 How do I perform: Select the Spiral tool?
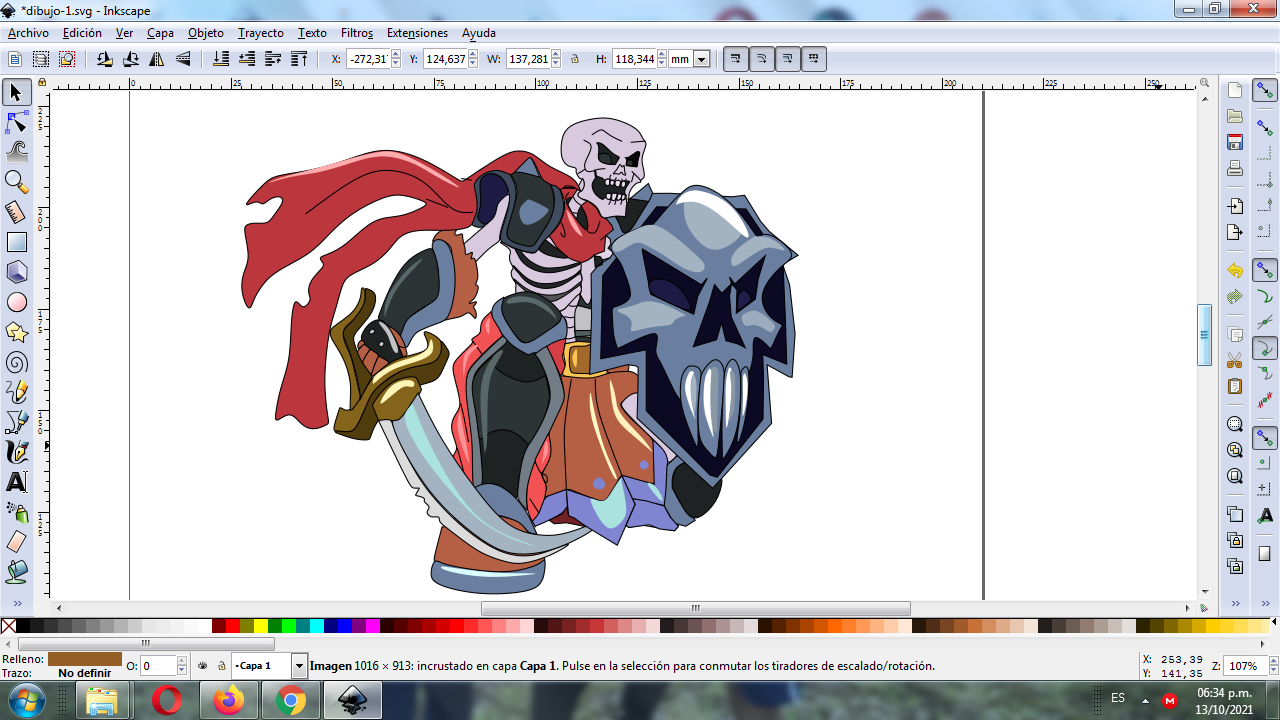pyautogui.click(x=16, y=362)
